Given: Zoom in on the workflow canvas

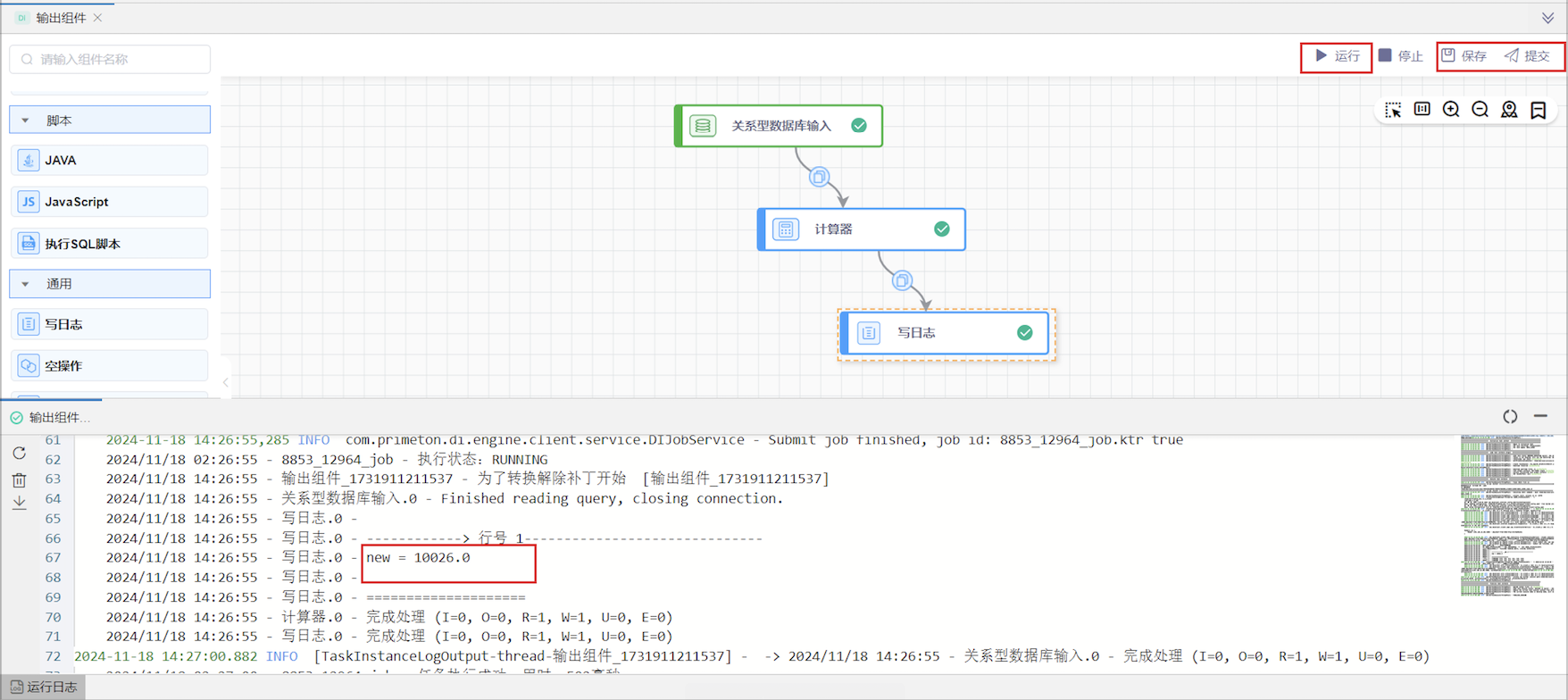Looking at the screenshot, I should click(x=1451, y=110).
